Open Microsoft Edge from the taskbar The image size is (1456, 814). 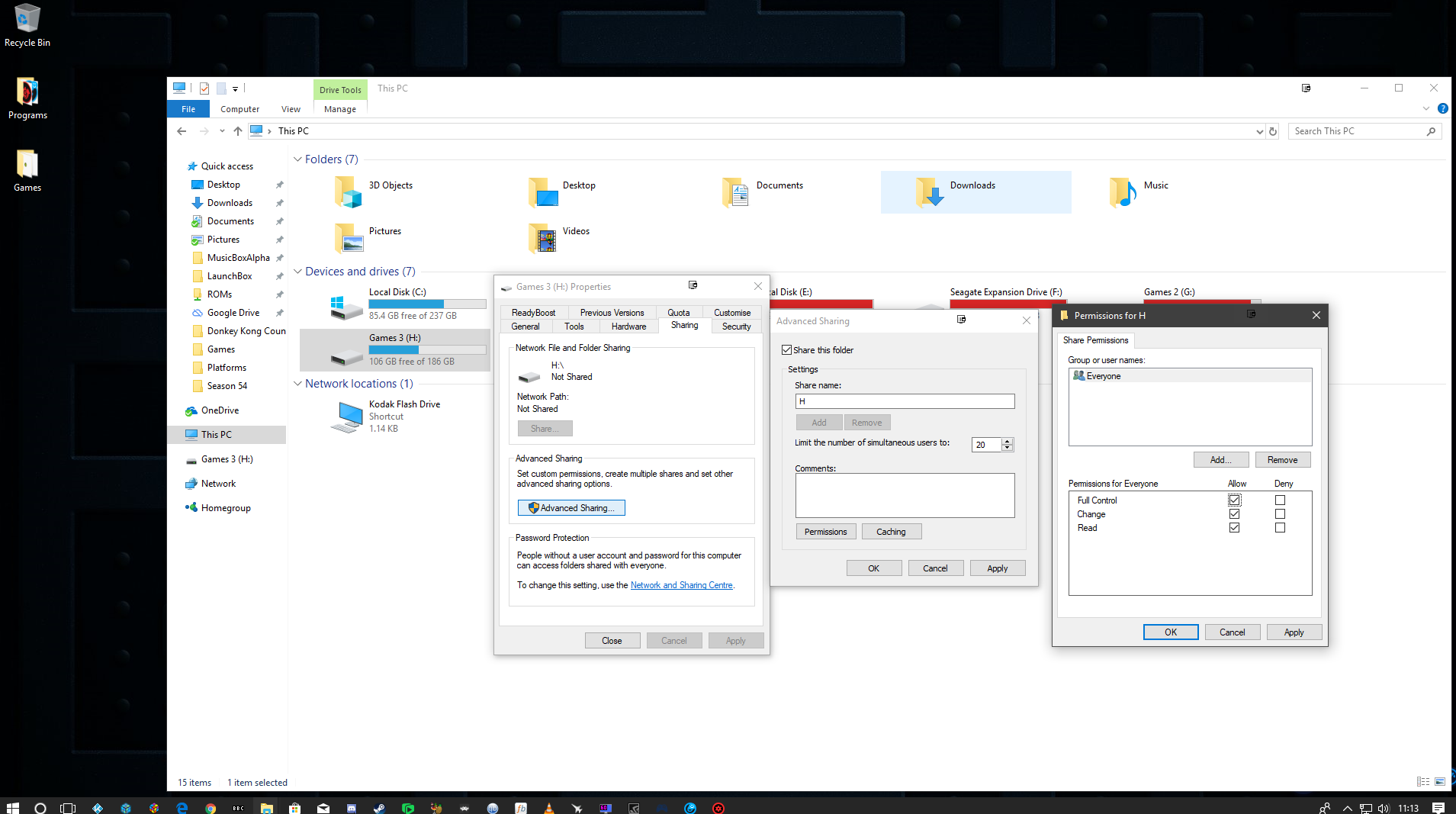182,807
